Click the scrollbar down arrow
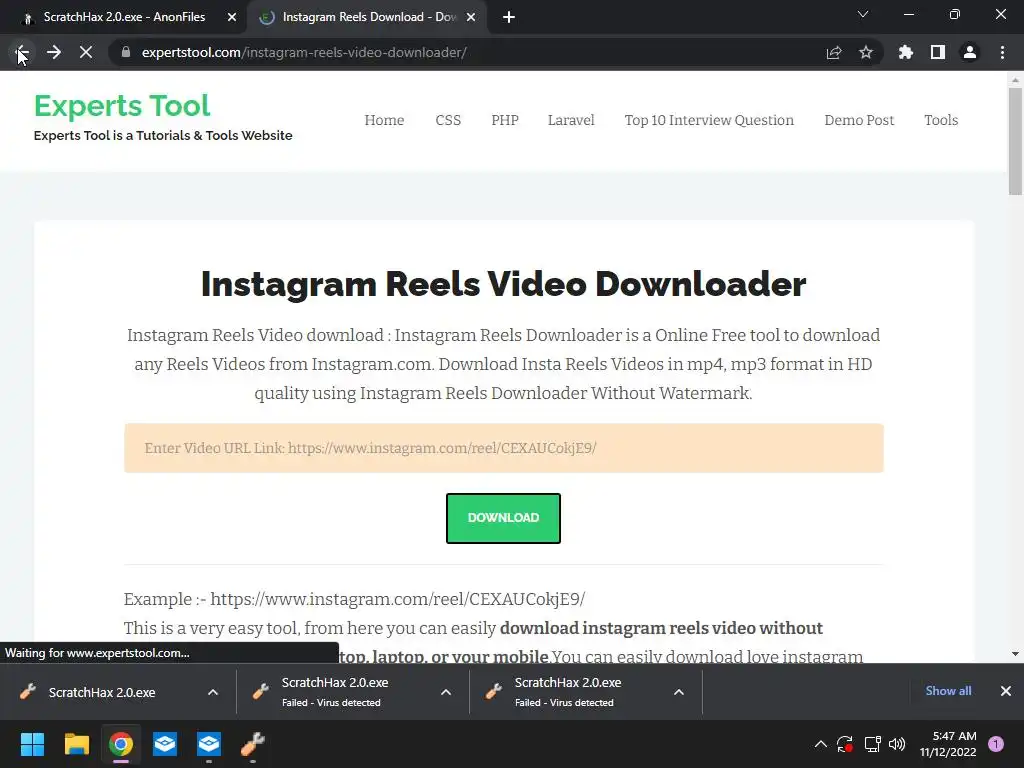This screenshot has height=768, width=1024. coord(1015,654)
